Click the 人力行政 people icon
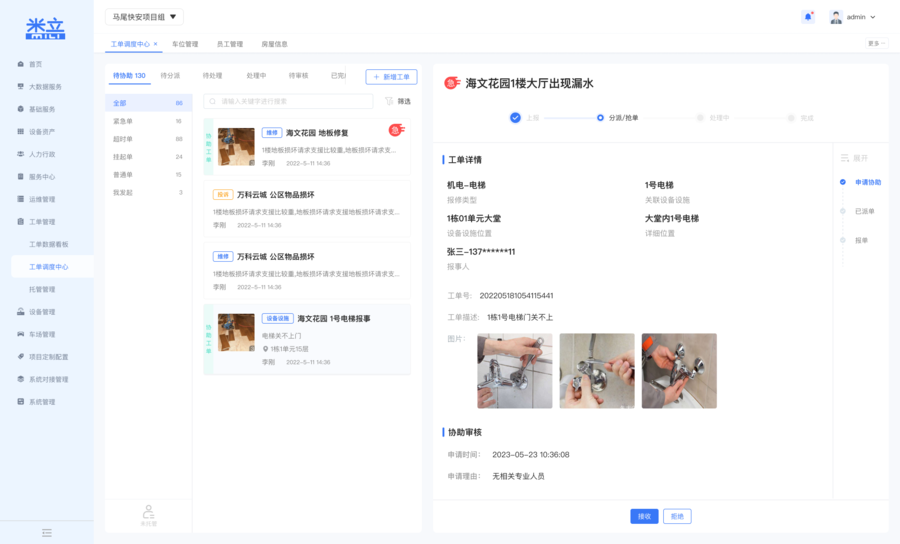This screenshot has width=900, height=544. (x=21, y=154)
